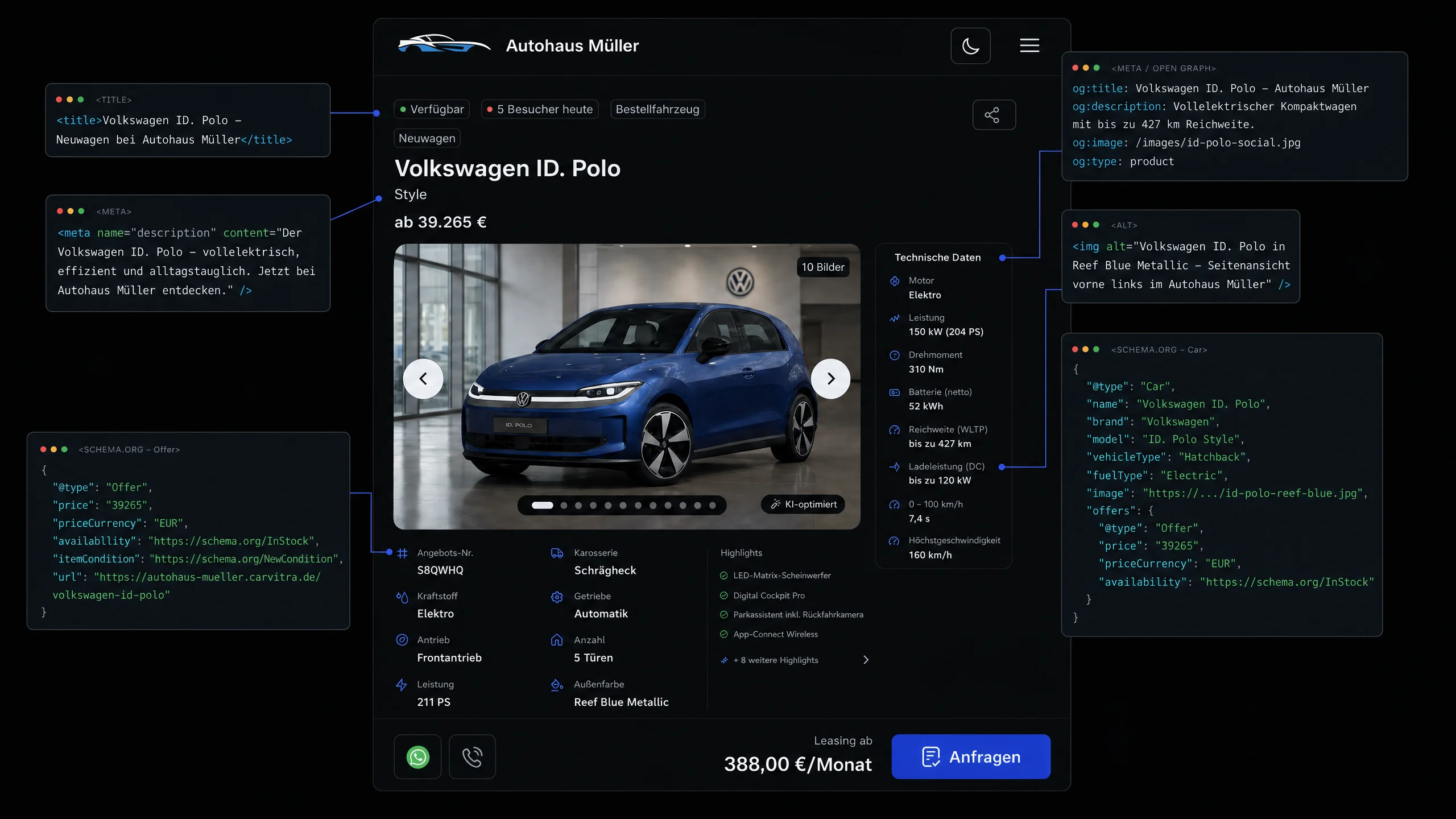
Task: Click the '52 kWh' battery value
Action: pos(925,406)
